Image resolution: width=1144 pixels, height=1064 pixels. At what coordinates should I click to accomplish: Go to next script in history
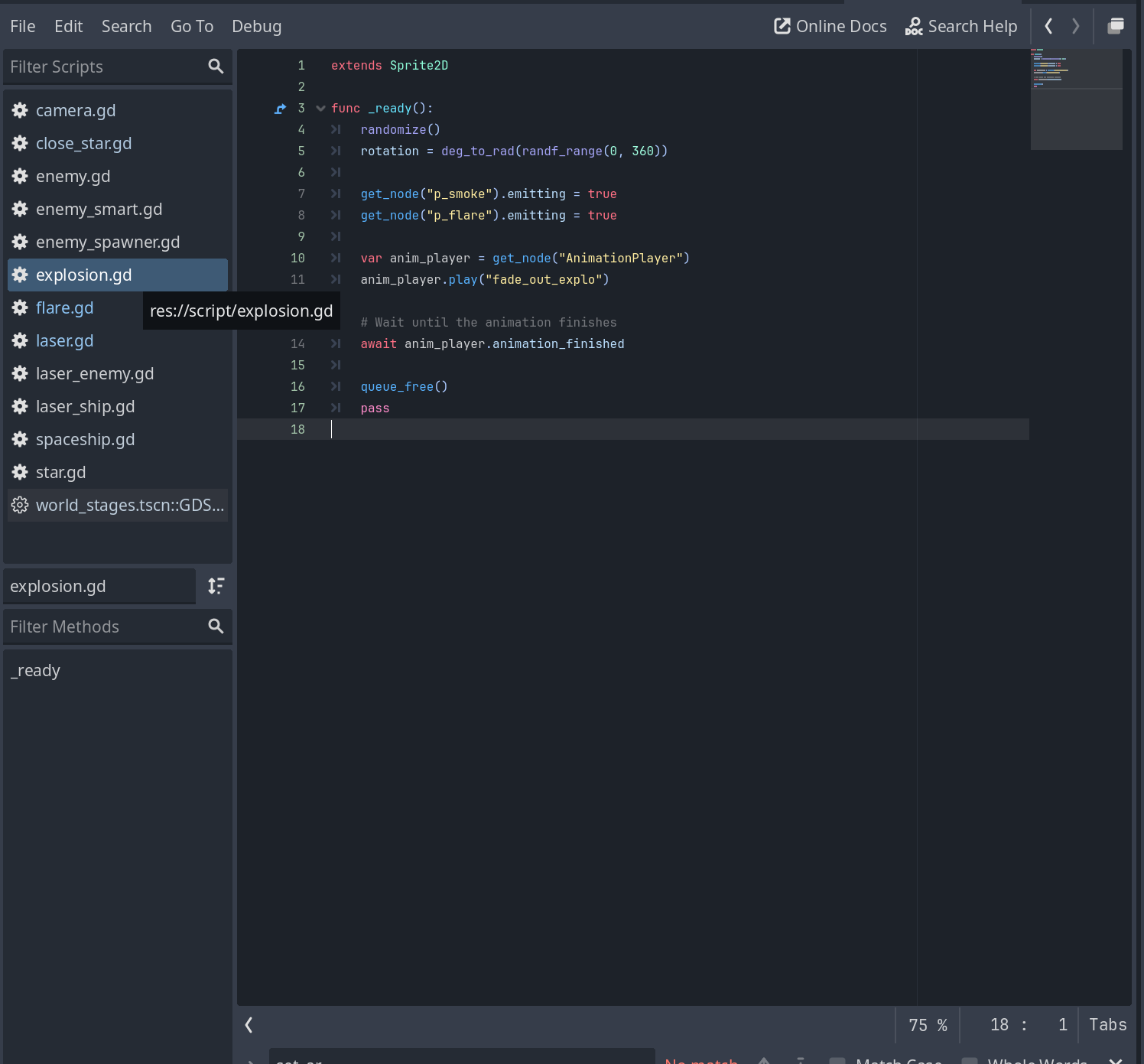pos(1075,26)
